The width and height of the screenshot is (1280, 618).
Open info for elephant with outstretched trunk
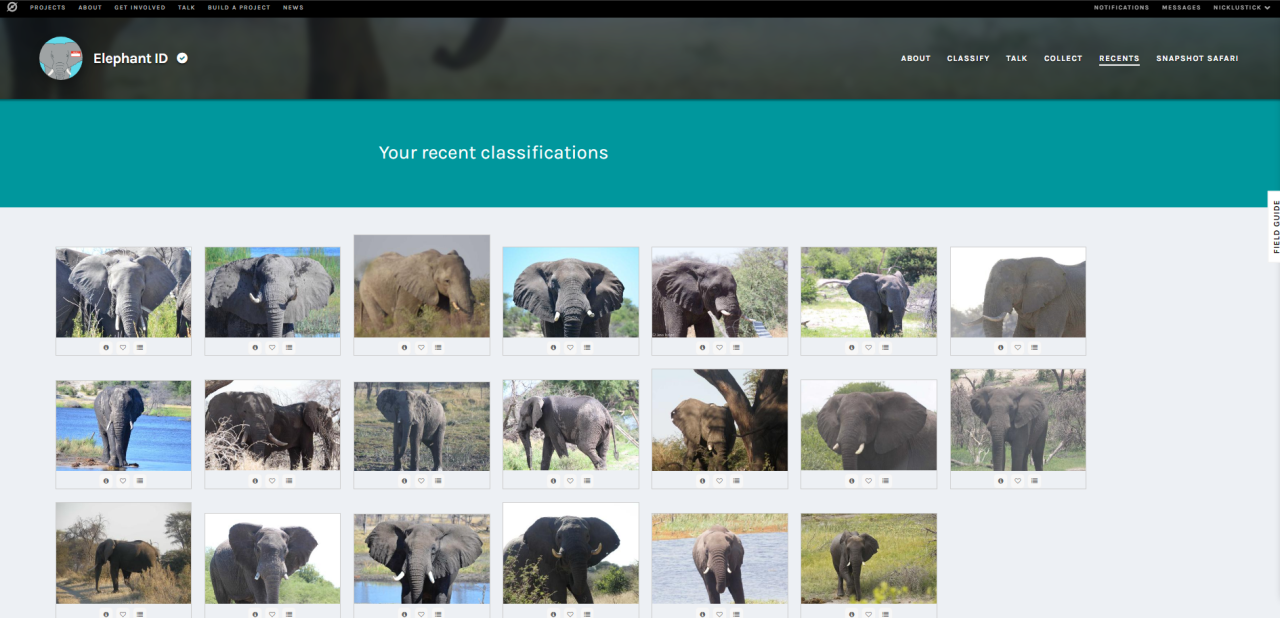coord(852,347)
